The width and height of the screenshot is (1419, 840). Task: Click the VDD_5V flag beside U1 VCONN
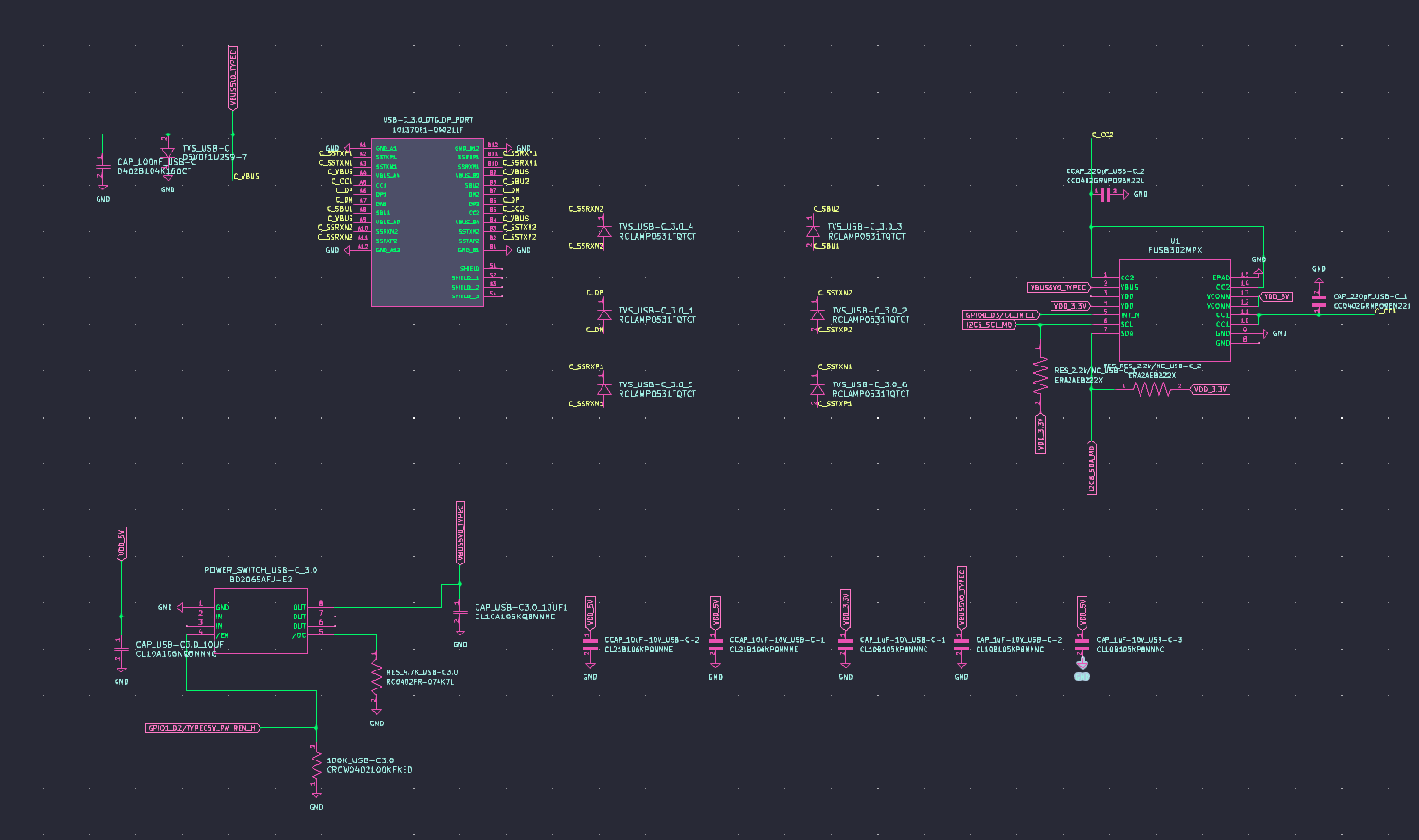(x=1276, y=296)
